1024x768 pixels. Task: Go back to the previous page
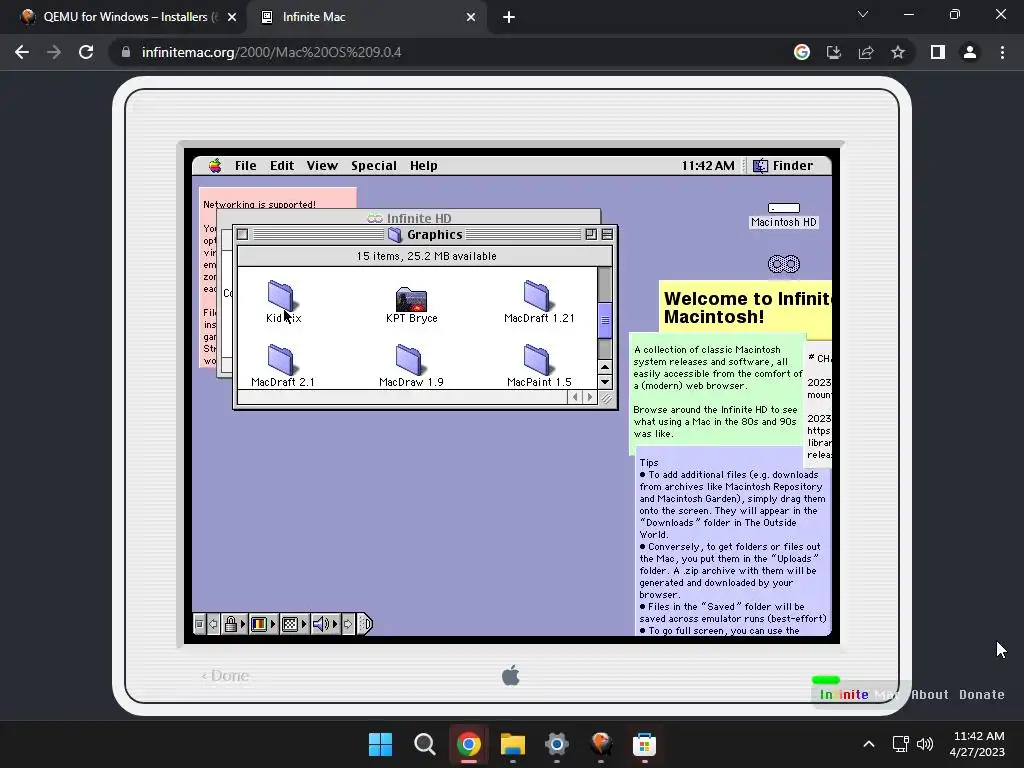(22, 52)
